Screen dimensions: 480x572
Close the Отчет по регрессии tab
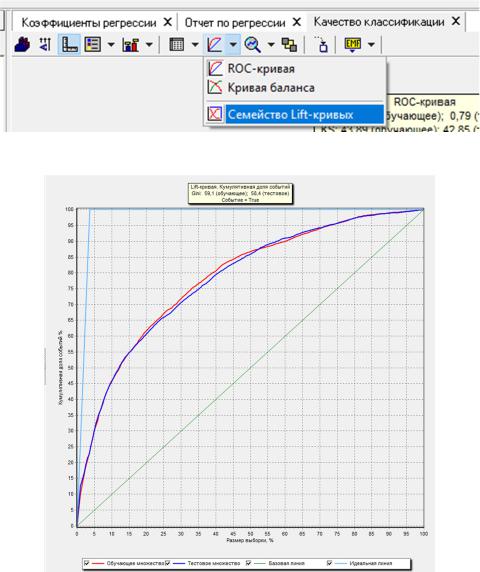tap(297, 22)
